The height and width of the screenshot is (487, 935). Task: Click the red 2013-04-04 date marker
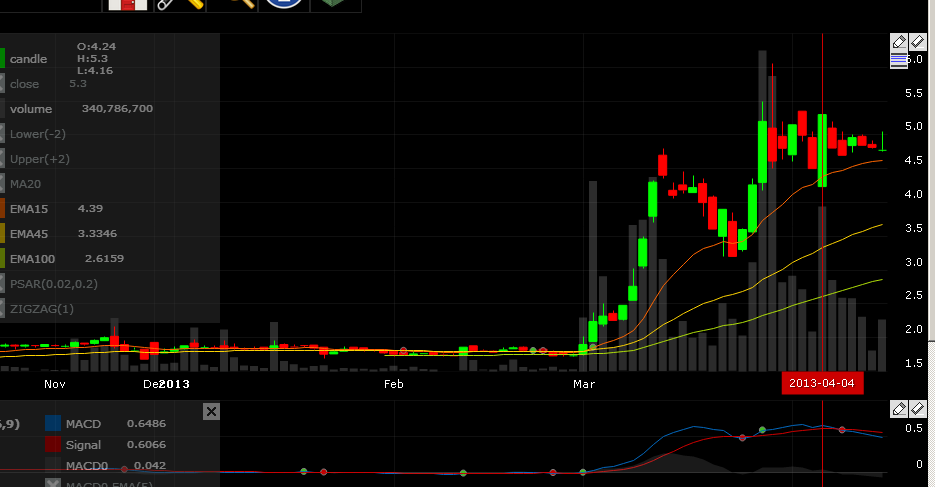pos(822,383)
